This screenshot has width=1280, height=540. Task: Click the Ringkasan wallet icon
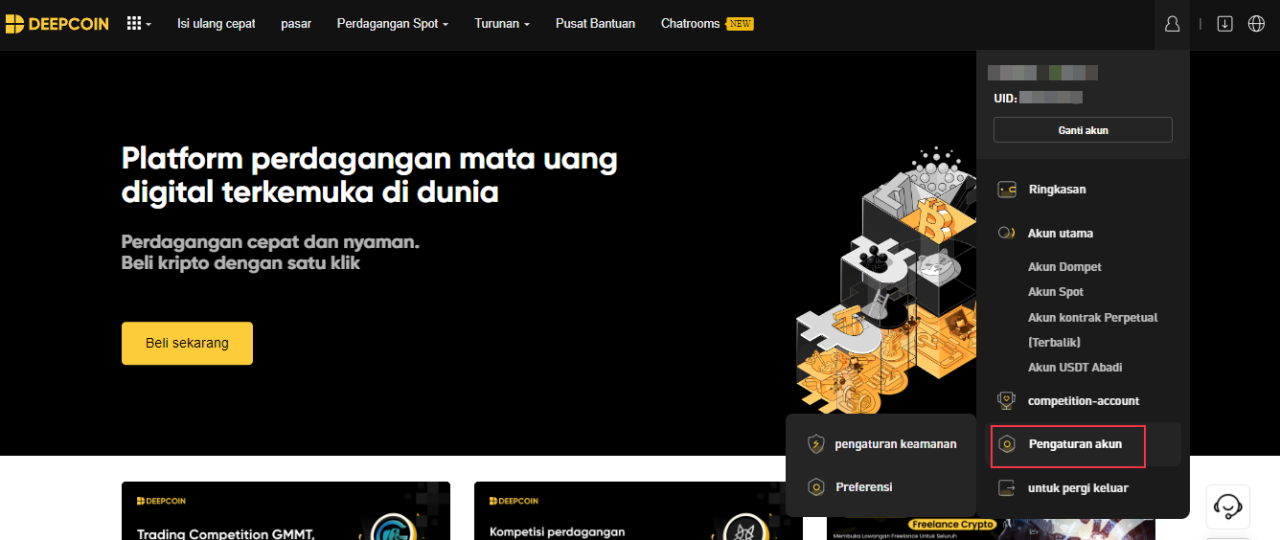(x=1007, y=189)
